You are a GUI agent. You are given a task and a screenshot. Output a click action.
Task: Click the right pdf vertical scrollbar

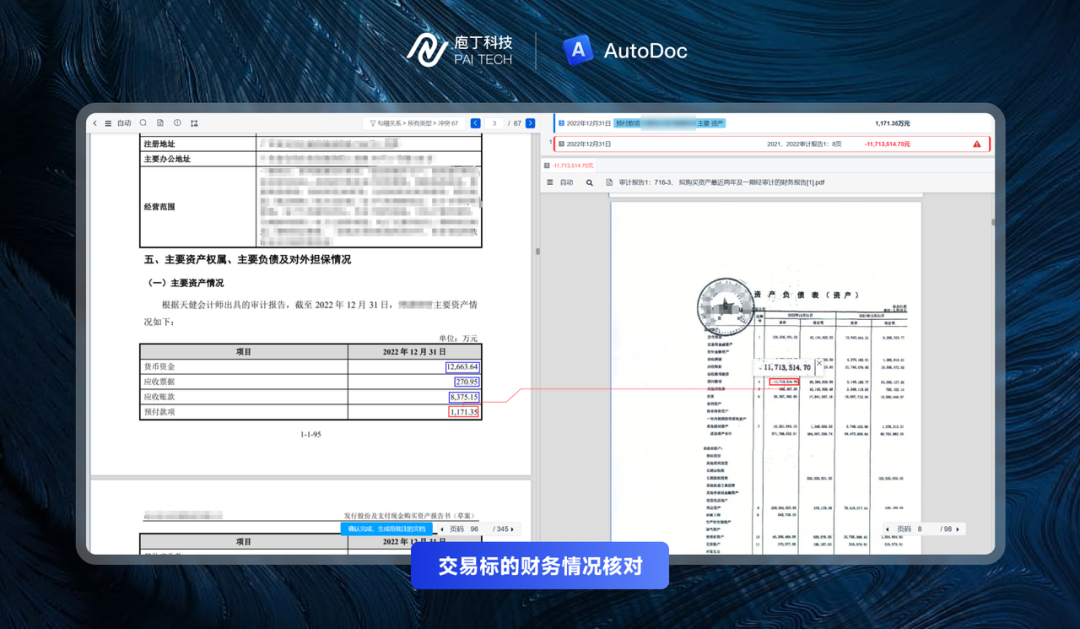993,223
